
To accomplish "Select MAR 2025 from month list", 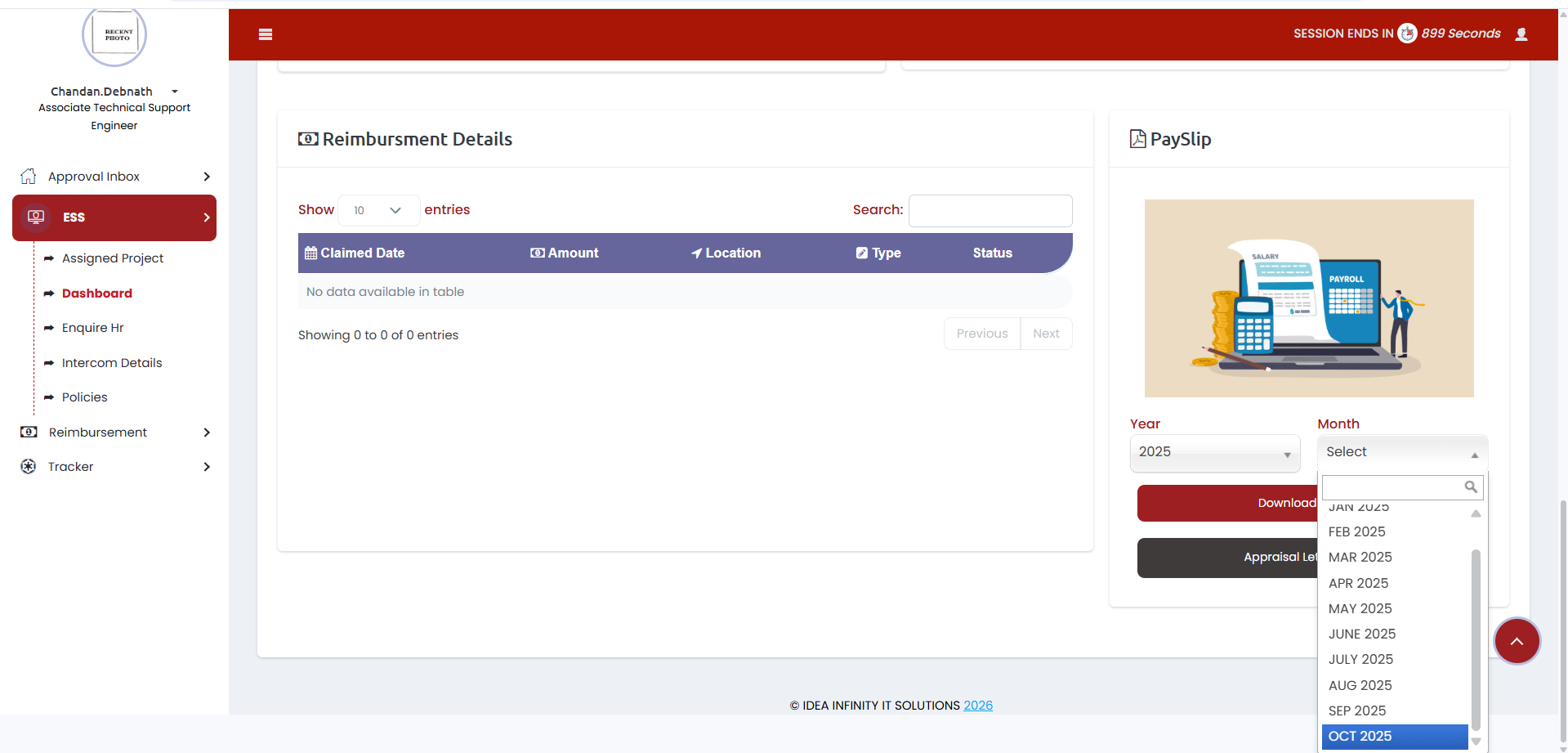I will pos(1395,557).
